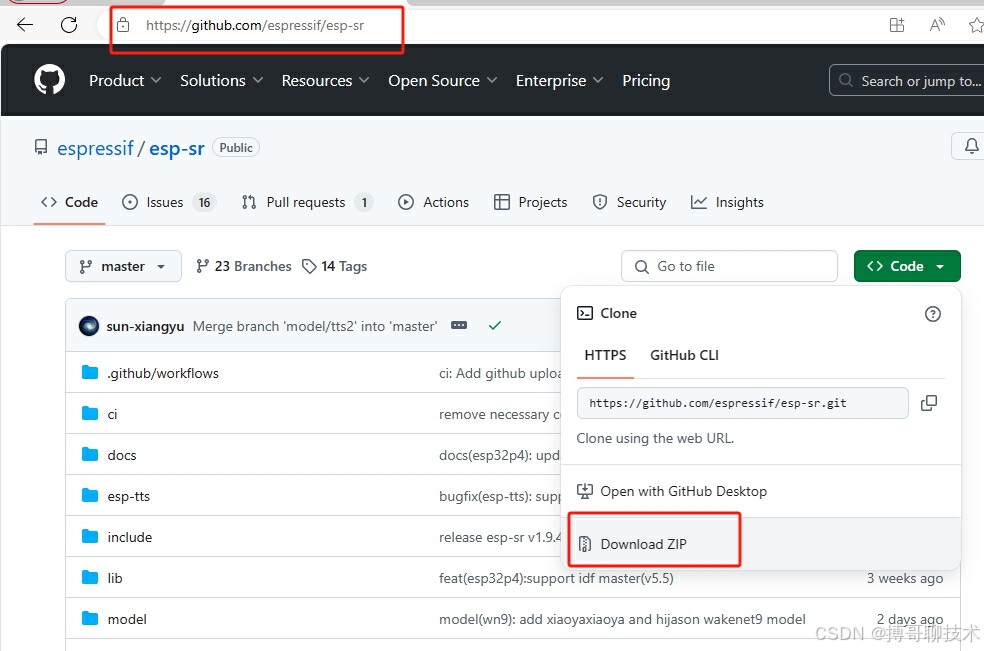Select the Projects tab
The height and width of the screenshot is (651, 984).
click(530, 202)
